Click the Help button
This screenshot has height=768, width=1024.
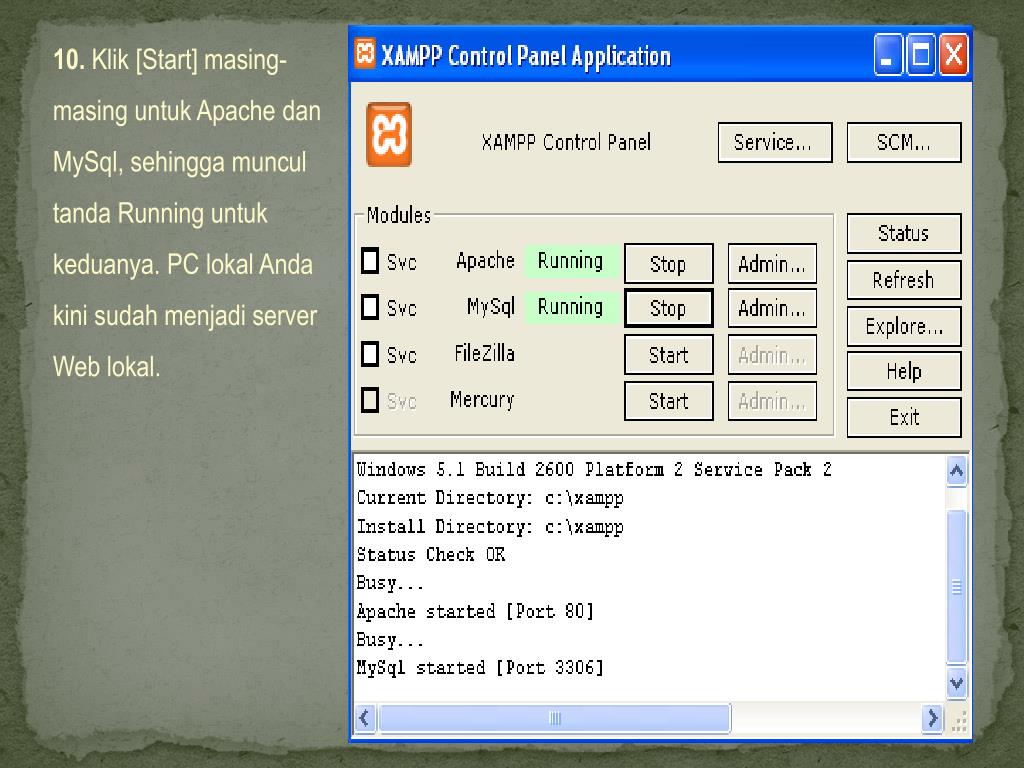click(904, 371)
